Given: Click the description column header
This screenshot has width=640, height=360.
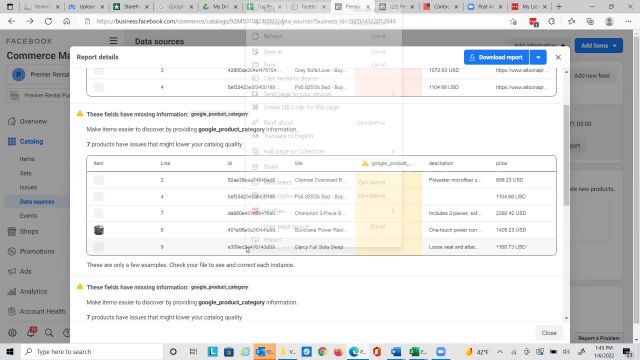Looking at the screenshot, I should point(441,163).
